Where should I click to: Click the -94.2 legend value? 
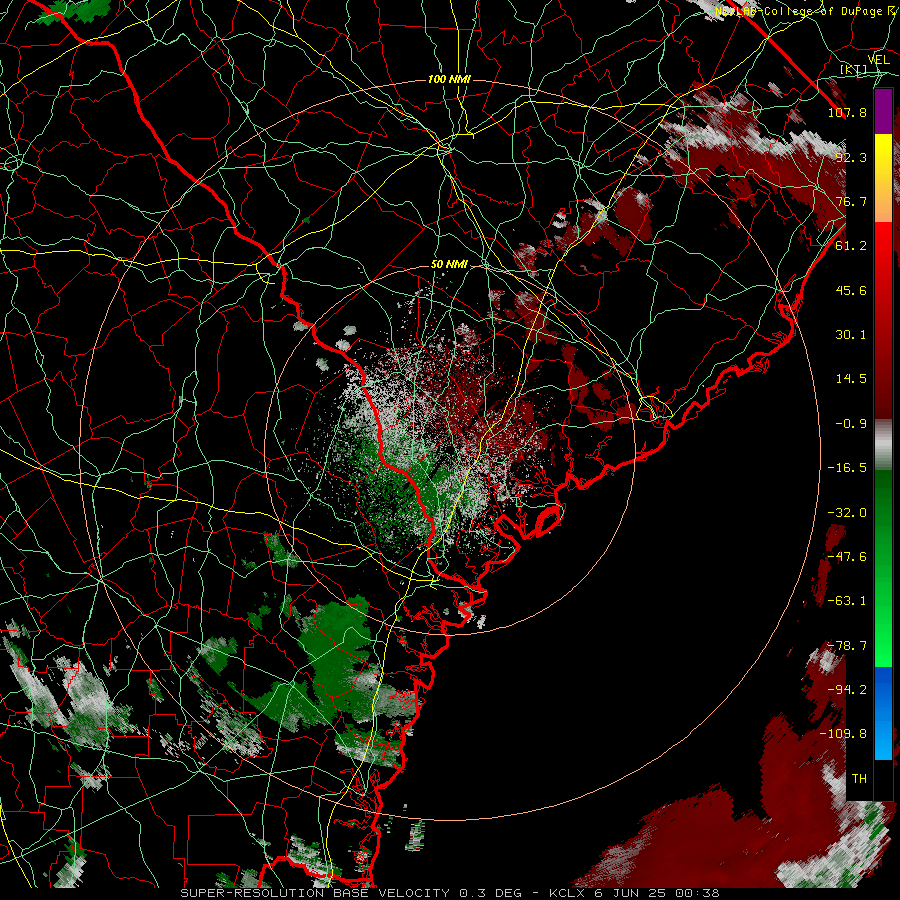(847, 690)
